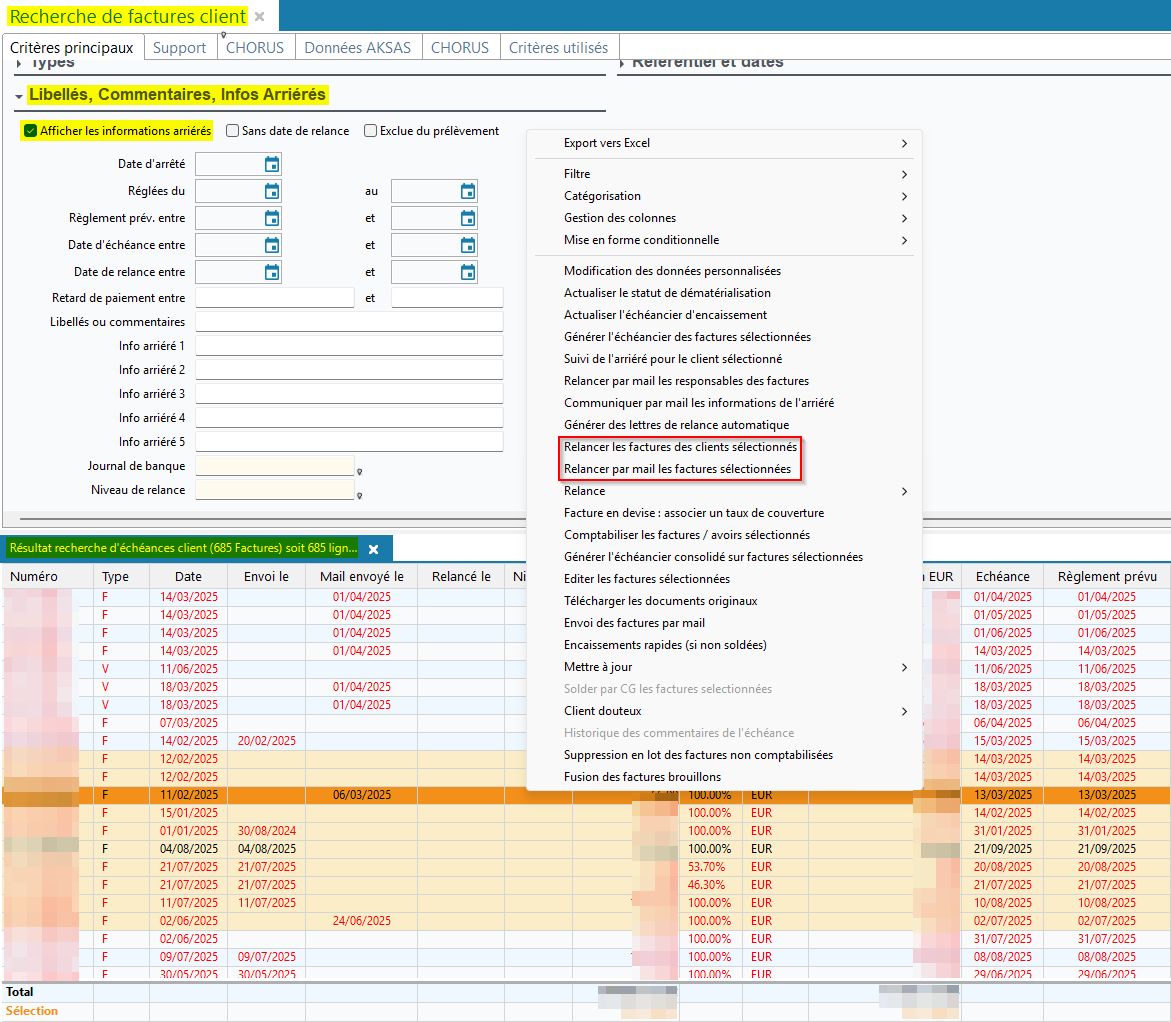
Task: Sort by the Echéance column header
Action: 1002,576
